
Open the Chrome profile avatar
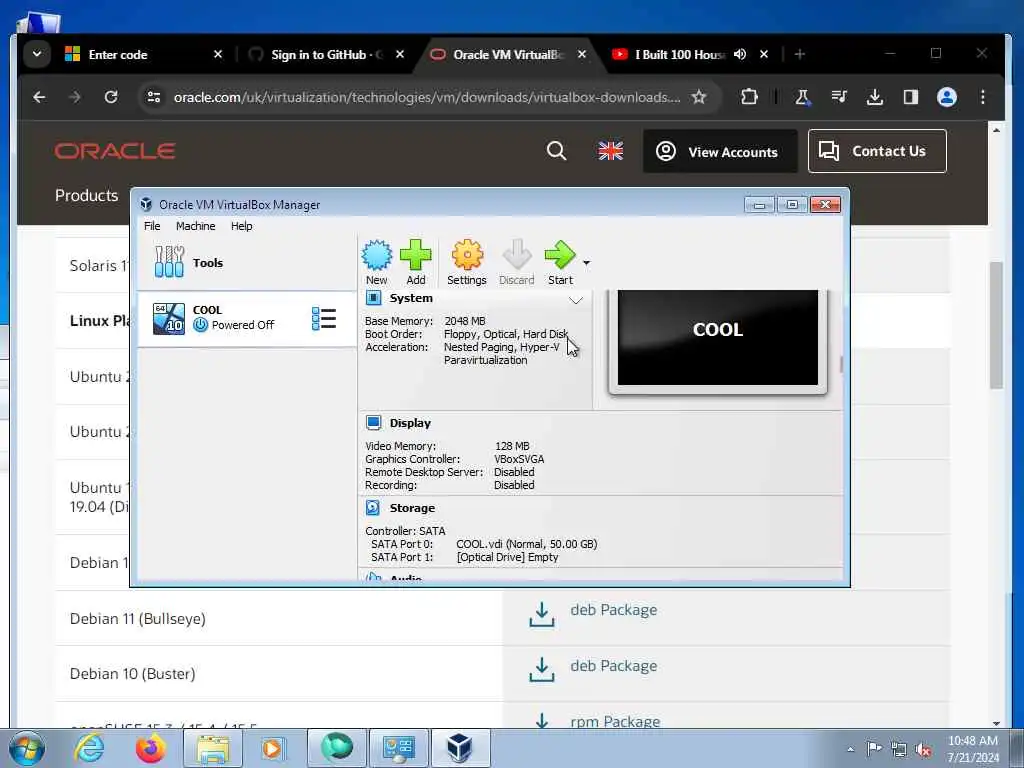click(947, 97)
